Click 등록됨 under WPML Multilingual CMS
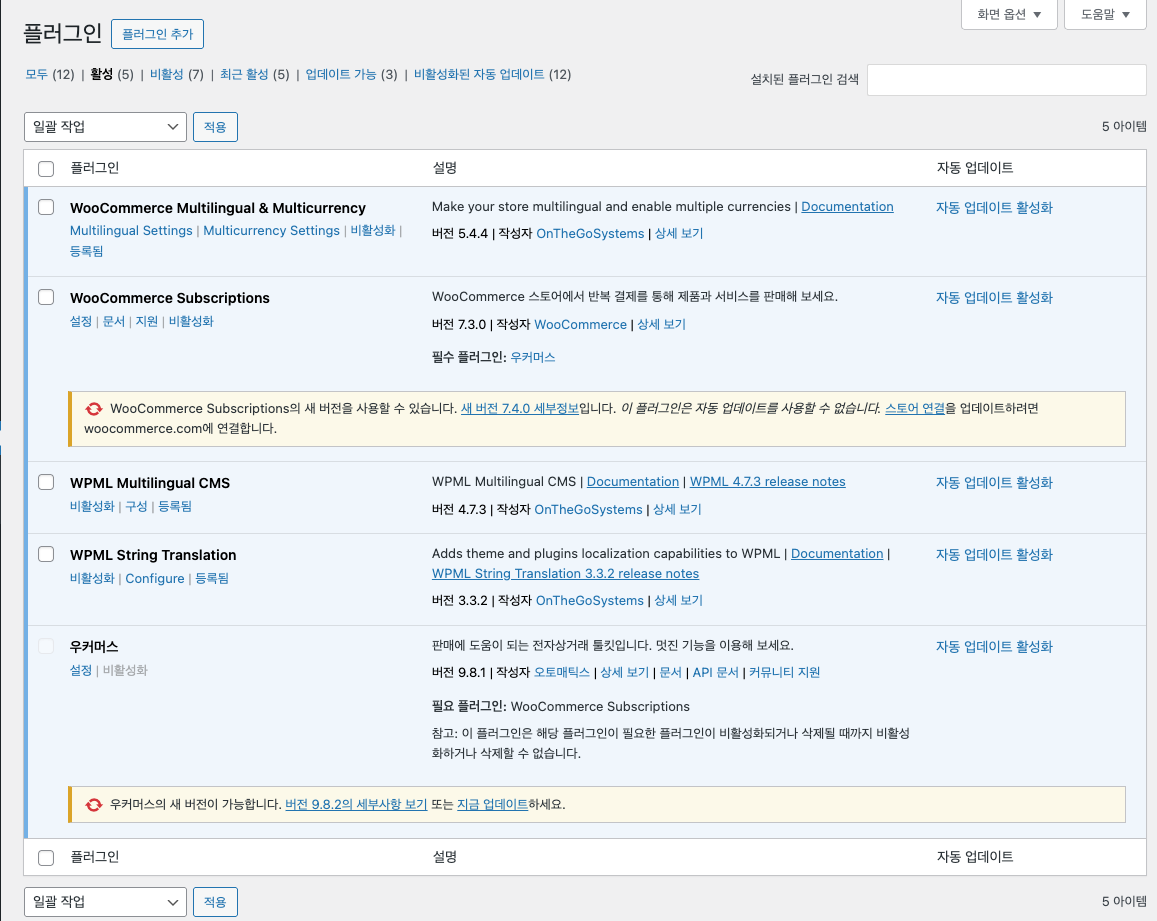 [x=175, y=506]
